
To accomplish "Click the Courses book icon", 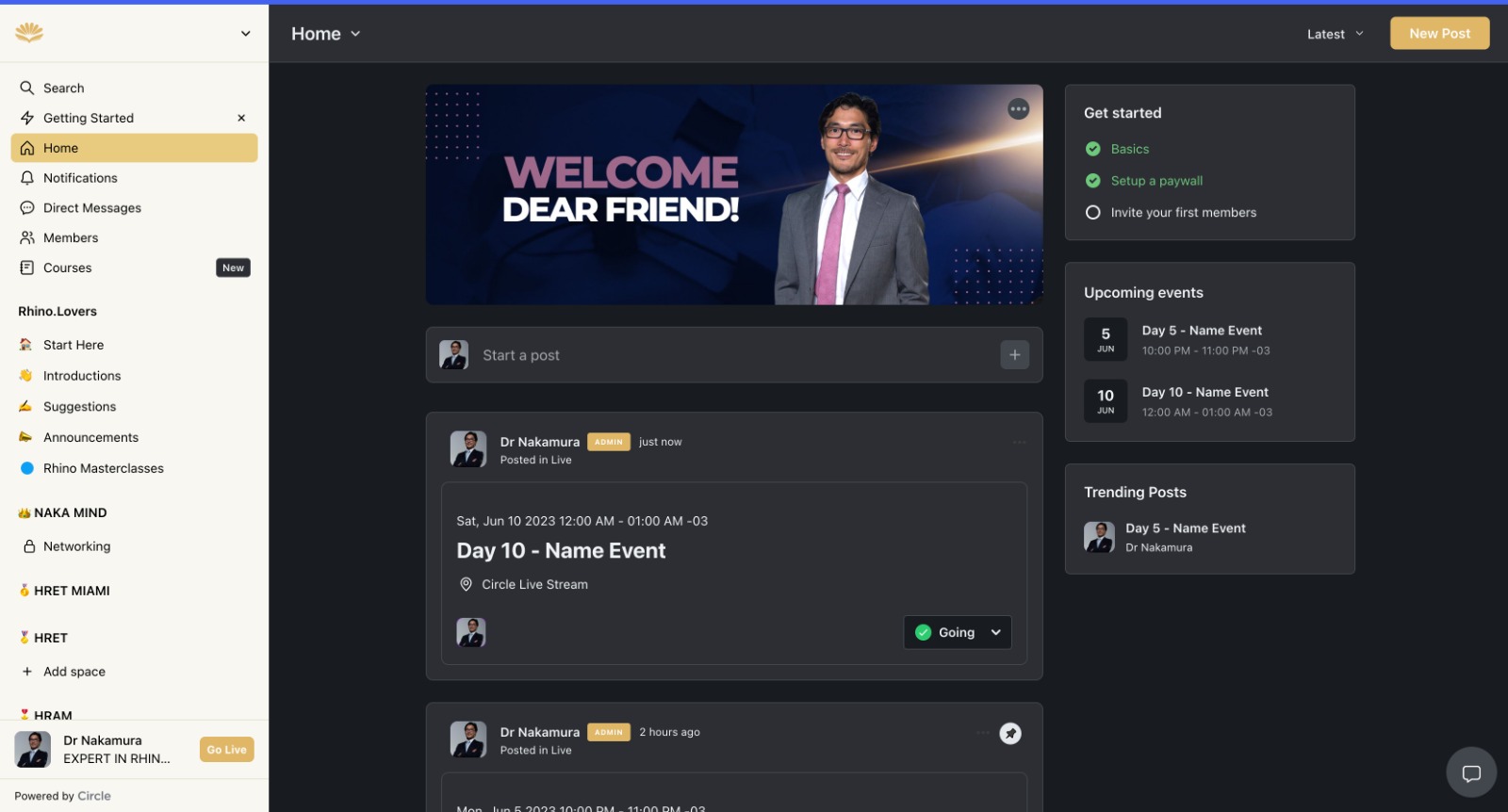I will [x=27, y=268].
